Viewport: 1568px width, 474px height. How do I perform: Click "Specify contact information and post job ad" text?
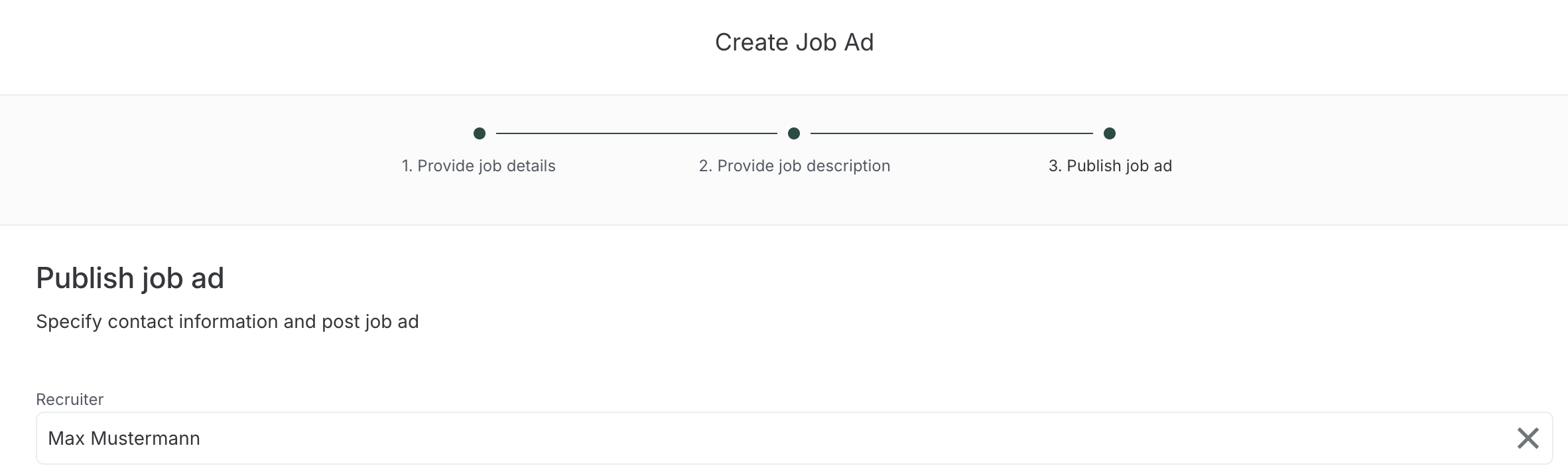tap(228, 322)
